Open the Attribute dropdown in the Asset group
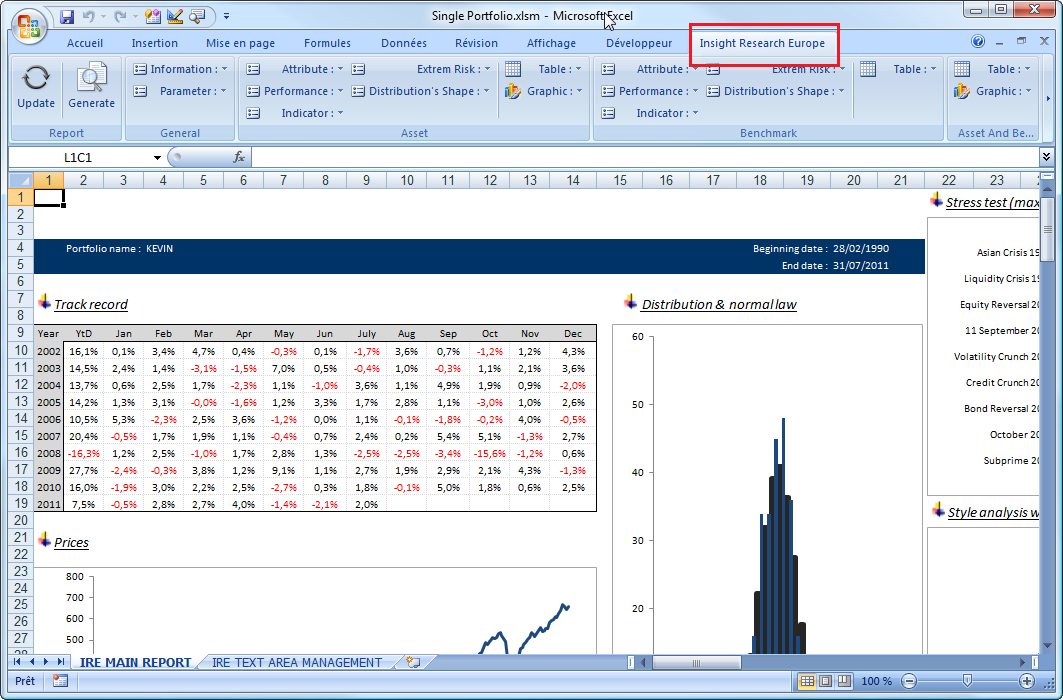Image resolution: width=1063 pixels, height=700 pixels. (296, 69)
